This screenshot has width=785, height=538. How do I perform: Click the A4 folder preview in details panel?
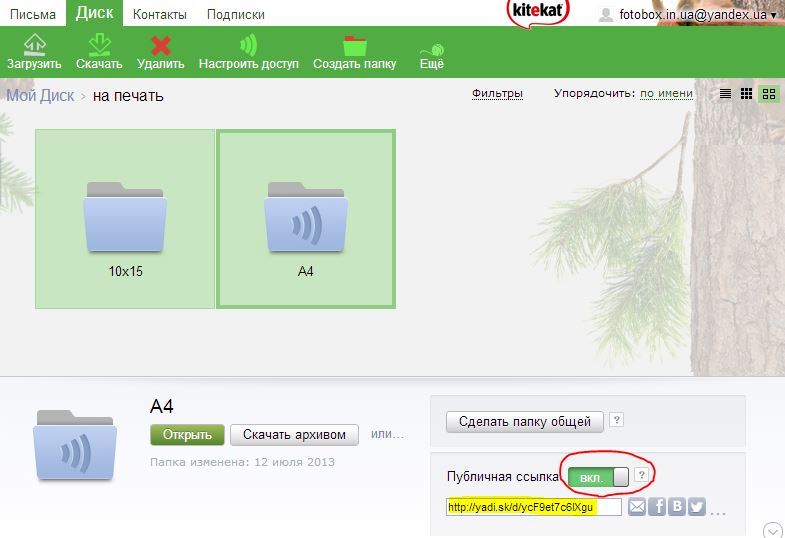pos(75,445)
